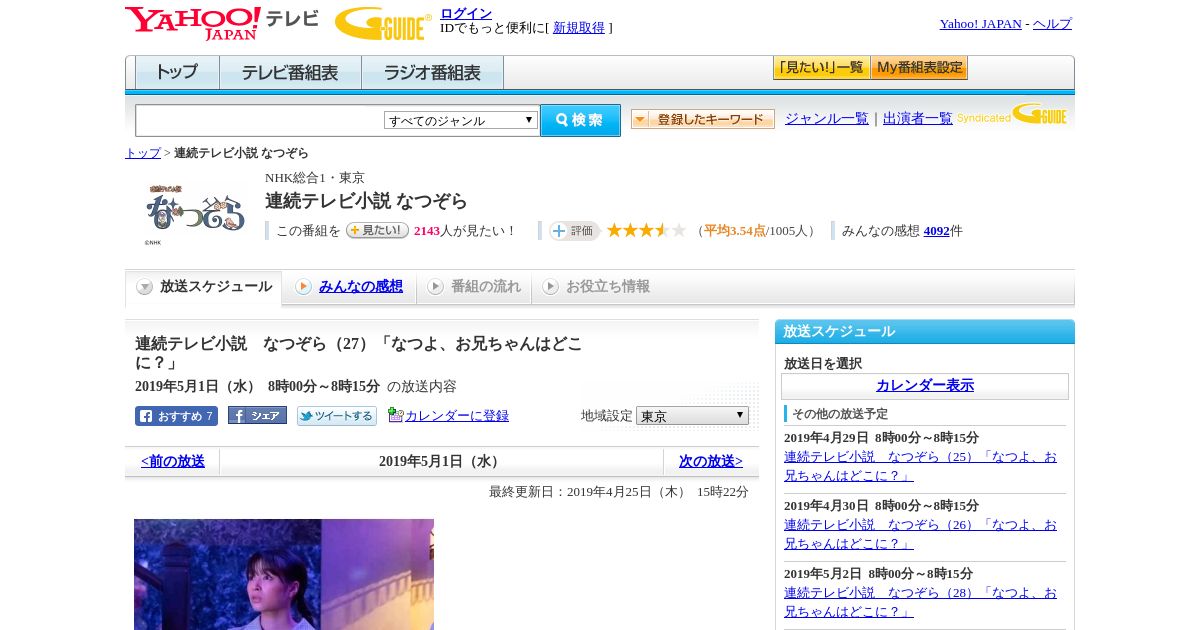Screen dimensions: 1200x630
Task: Go to the トップ navigation tab
Action: tap(177, 72)
